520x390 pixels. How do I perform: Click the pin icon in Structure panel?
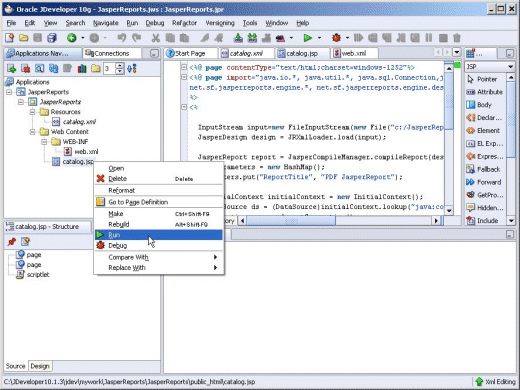pos(12,241)
